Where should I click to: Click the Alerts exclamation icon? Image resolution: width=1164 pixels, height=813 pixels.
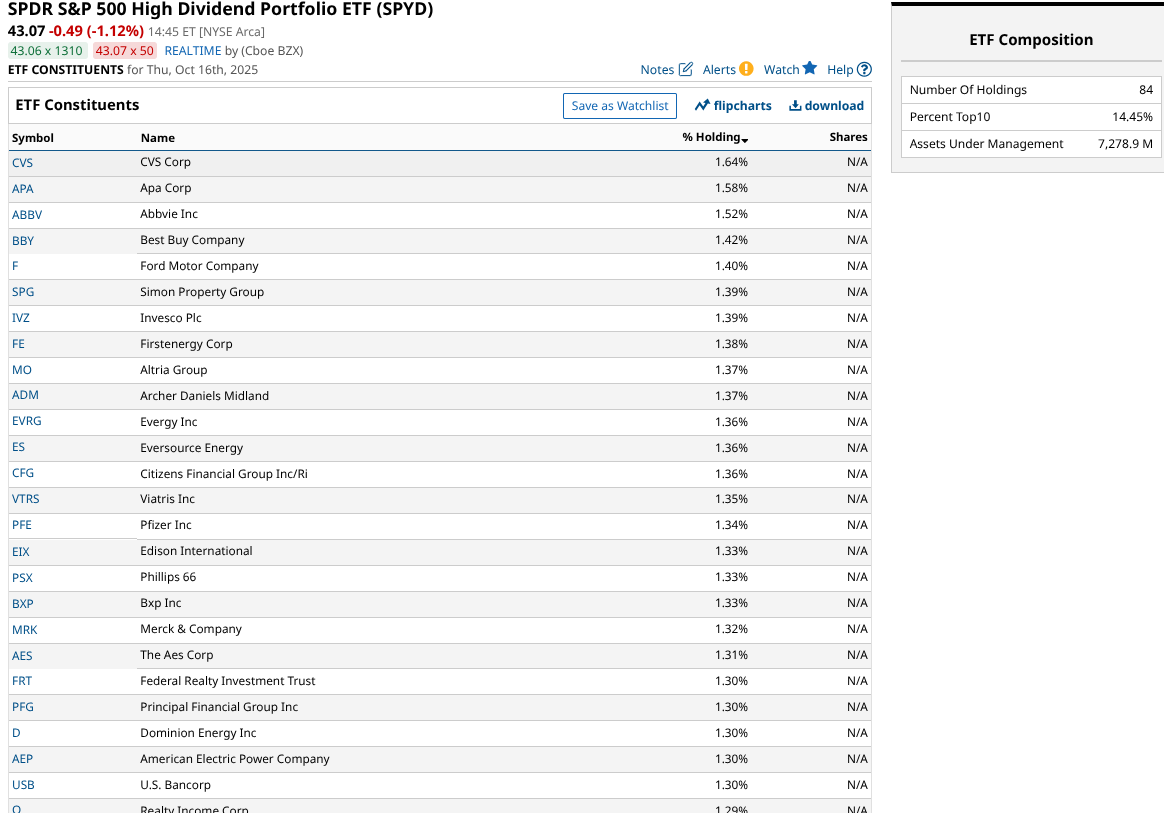(x=746, y=69)
